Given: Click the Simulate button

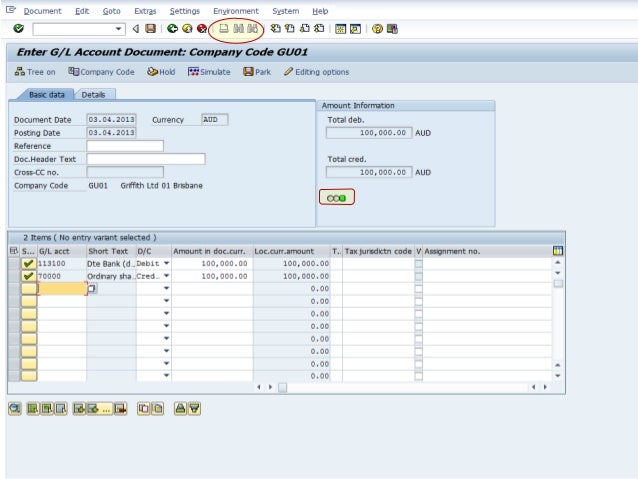Looking at the screenshot, I should 209,72.
